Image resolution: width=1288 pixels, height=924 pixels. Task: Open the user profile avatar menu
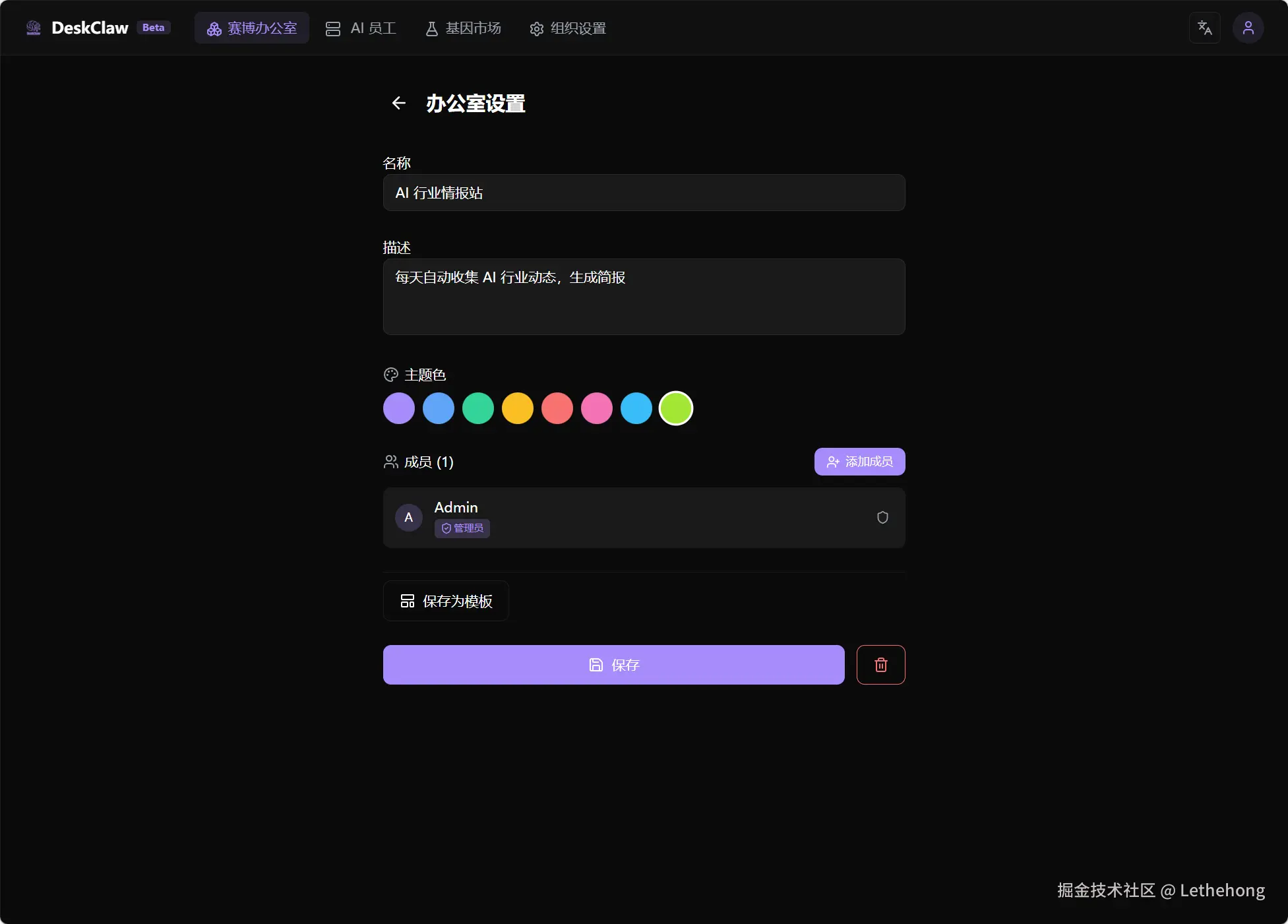click(1248, 28)
